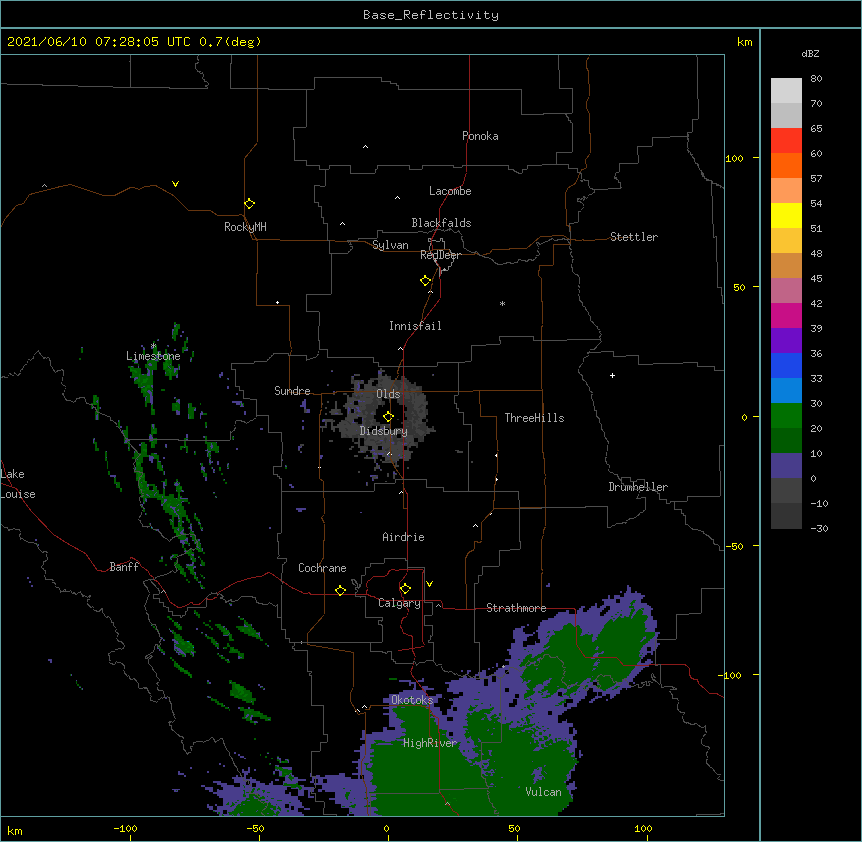Select the Strathmore label
862x842 pixels.
[x=516, y=608]
